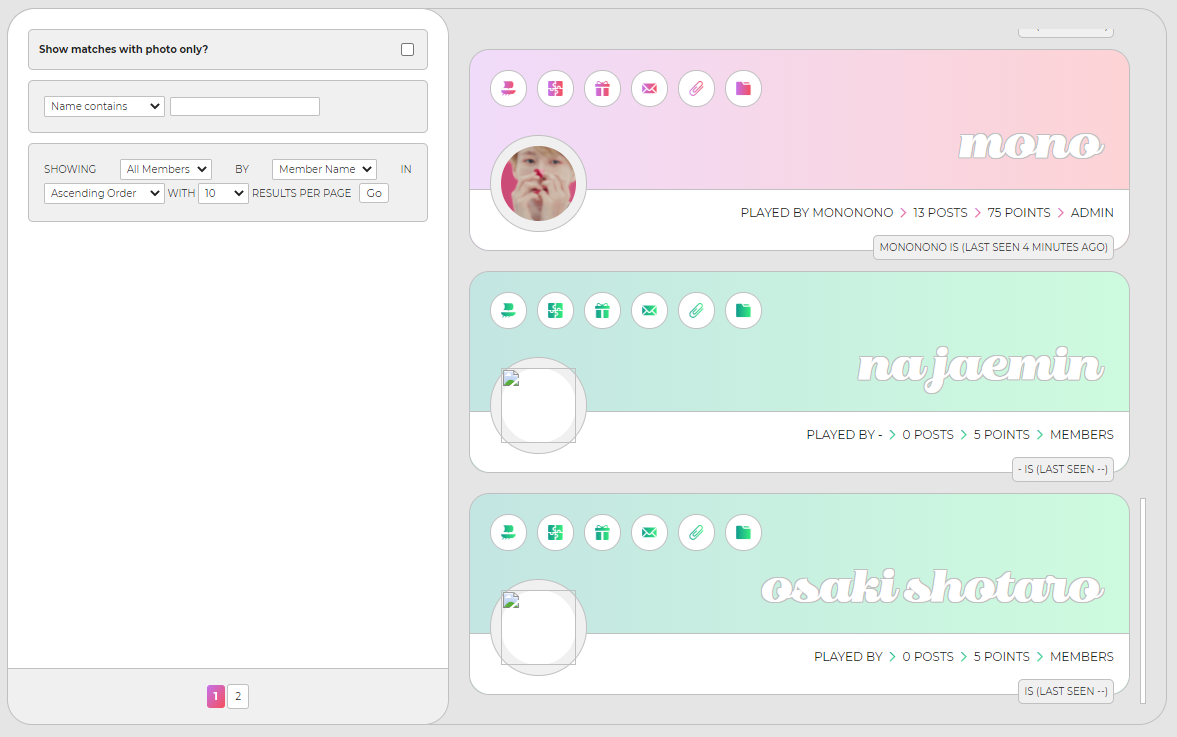1177x737 pixels.
Task: Open the gift icon on mono's card
Action: point(602,89)
